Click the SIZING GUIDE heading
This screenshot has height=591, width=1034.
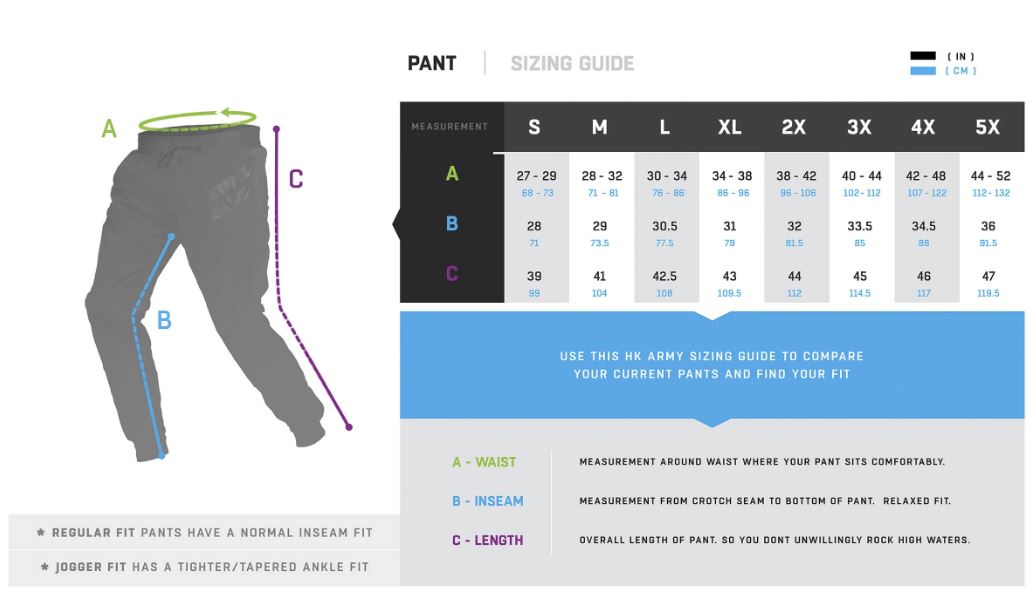[x=572, y=64]
